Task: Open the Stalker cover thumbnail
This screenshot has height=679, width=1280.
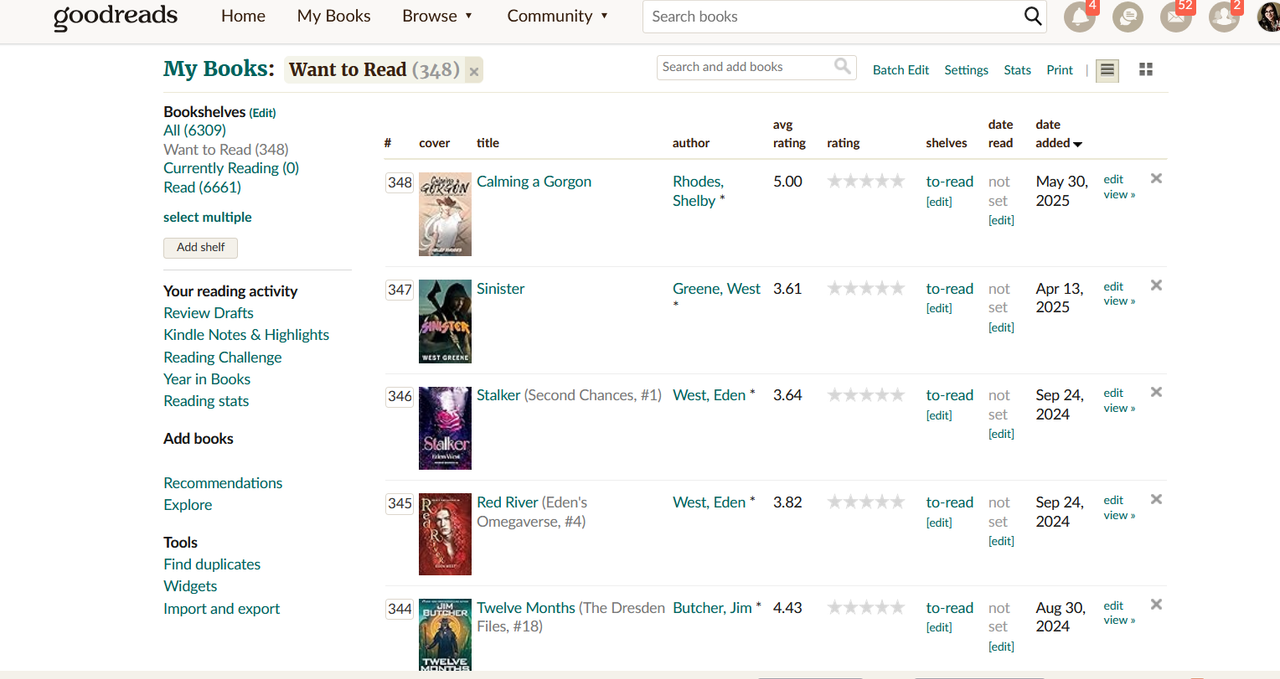Action: click(x=445, y=428)
